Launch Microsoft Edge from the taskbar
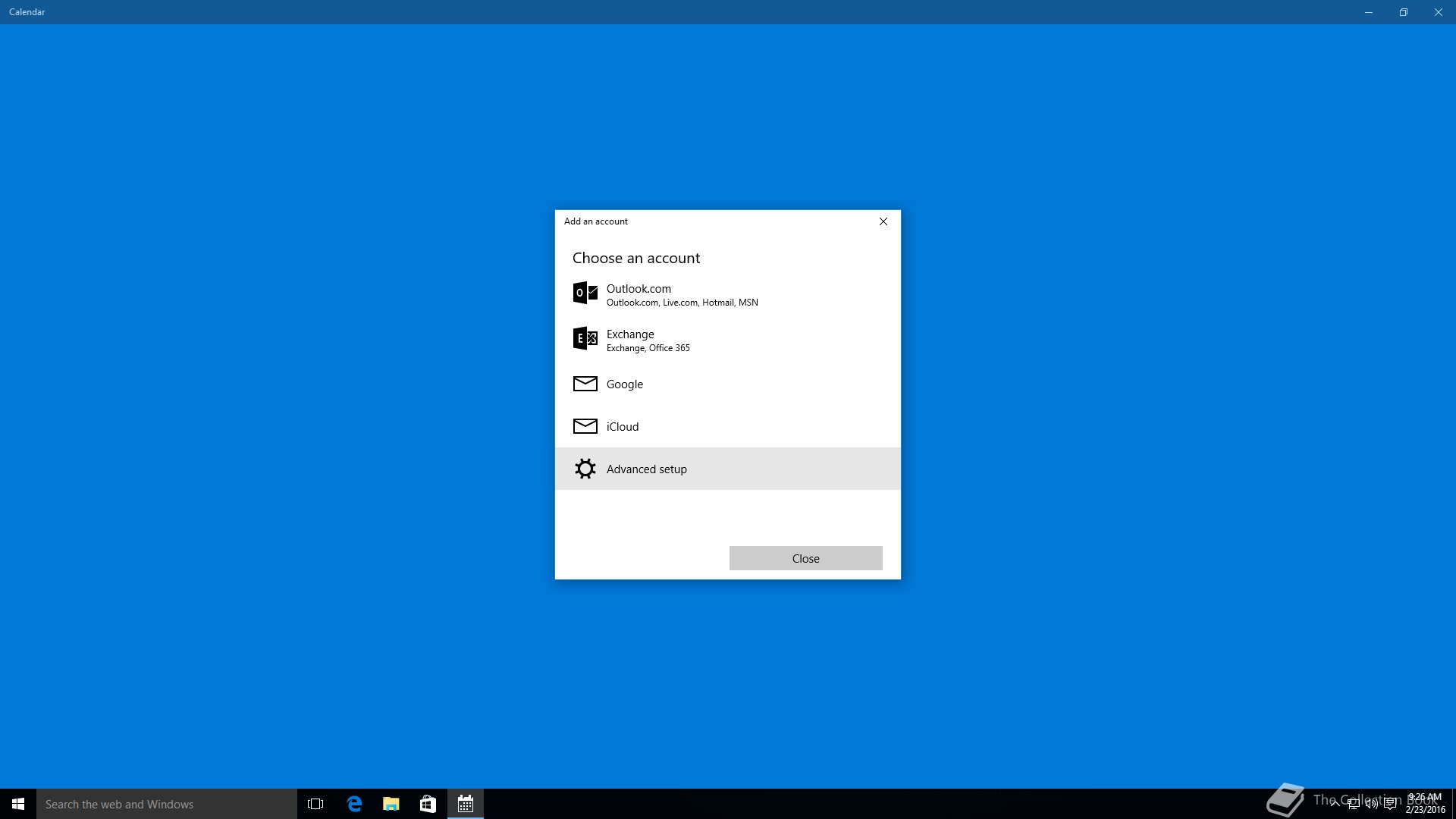Screen dimensions: 1456x819 pyautogui.click(x=353, y=804)
